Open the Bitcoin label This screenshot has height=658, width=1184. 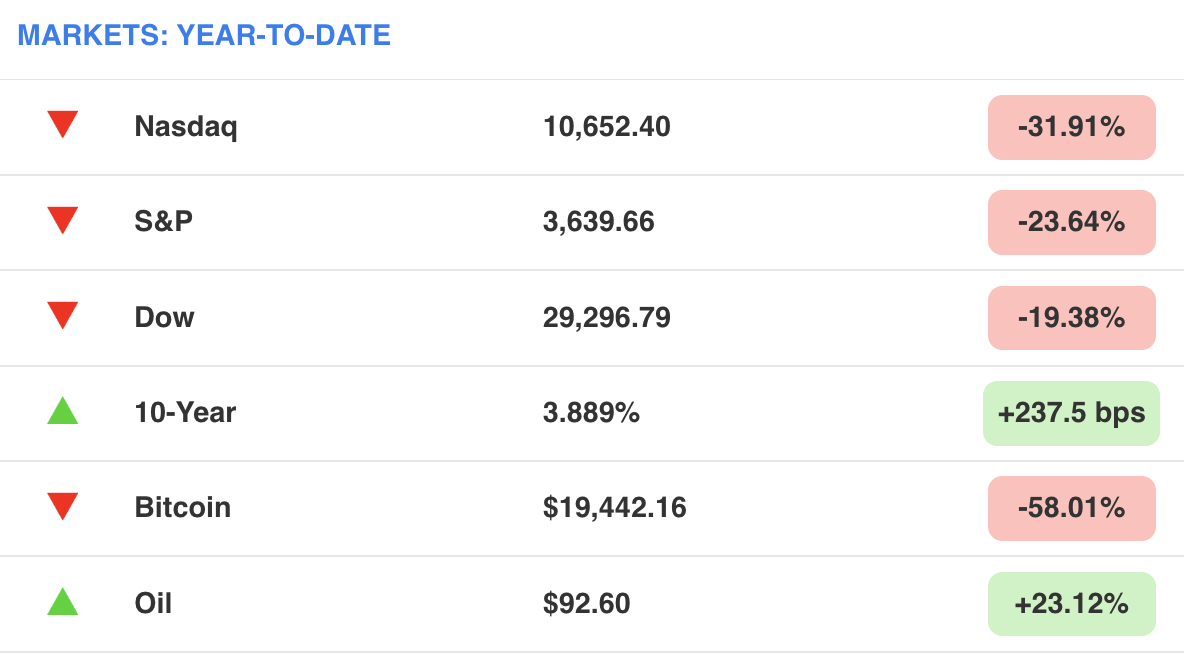(182, 507)
